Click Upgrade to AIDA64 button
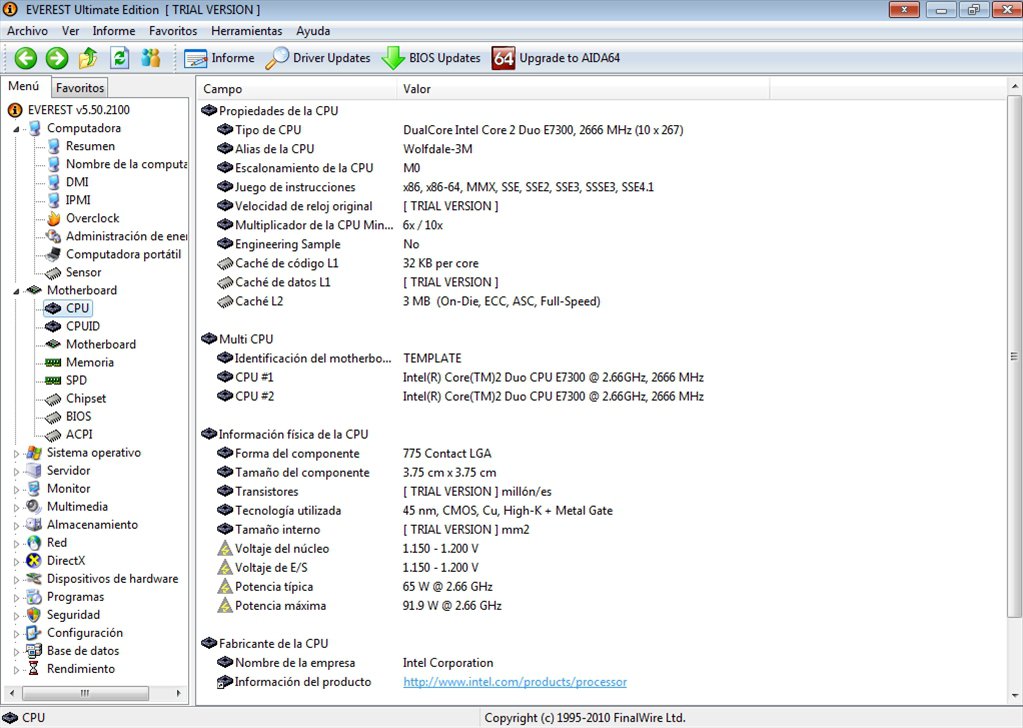Viewport: 1023px width, 728px height. click(x=556, y=58)
